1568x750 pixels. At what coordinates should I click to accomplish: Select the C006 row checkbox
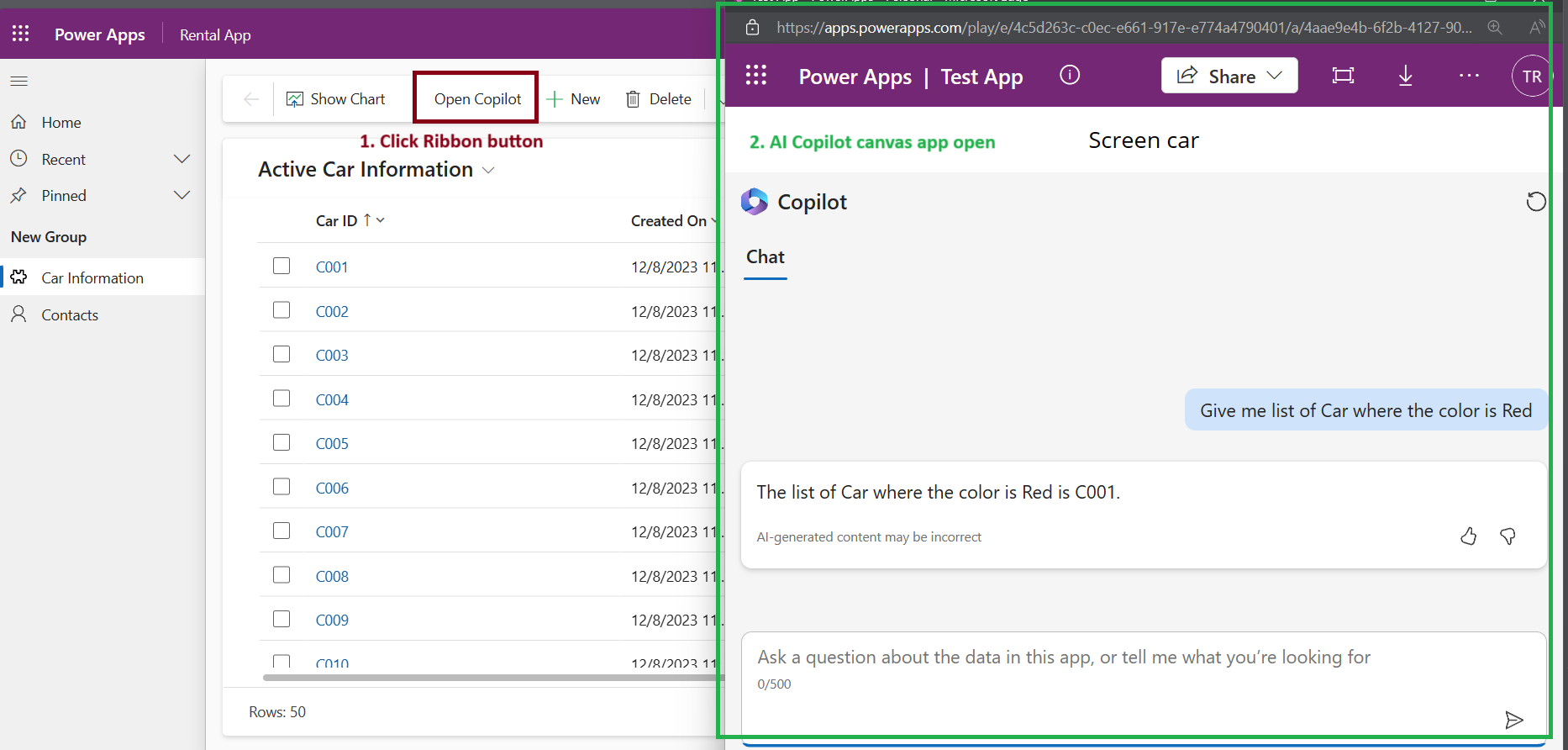282,487
